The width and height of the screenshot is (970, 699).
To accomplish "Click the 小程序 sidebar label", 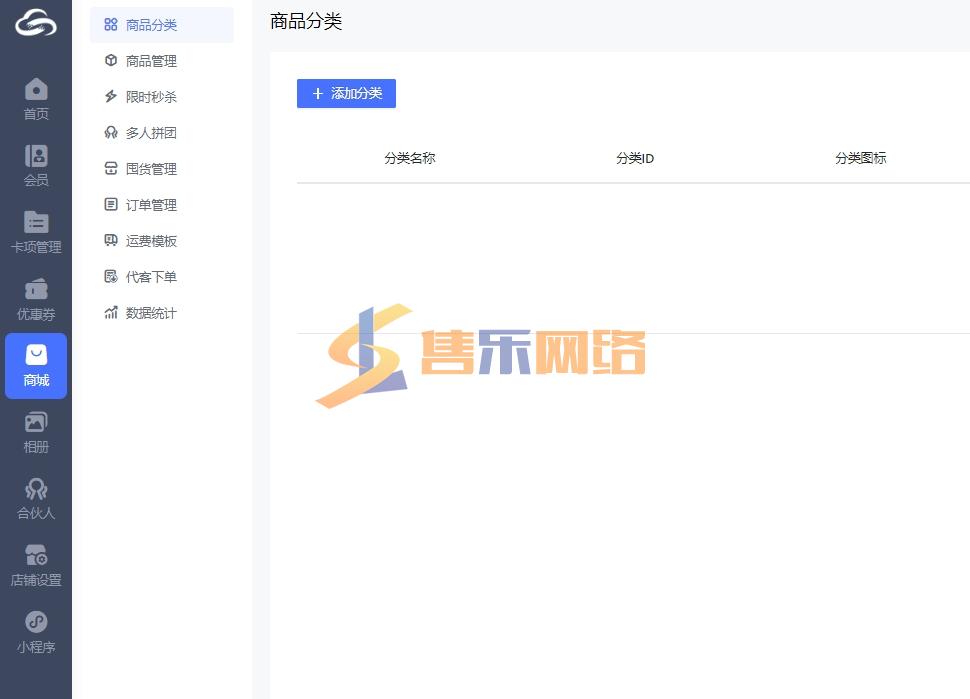I will [36, 646].
